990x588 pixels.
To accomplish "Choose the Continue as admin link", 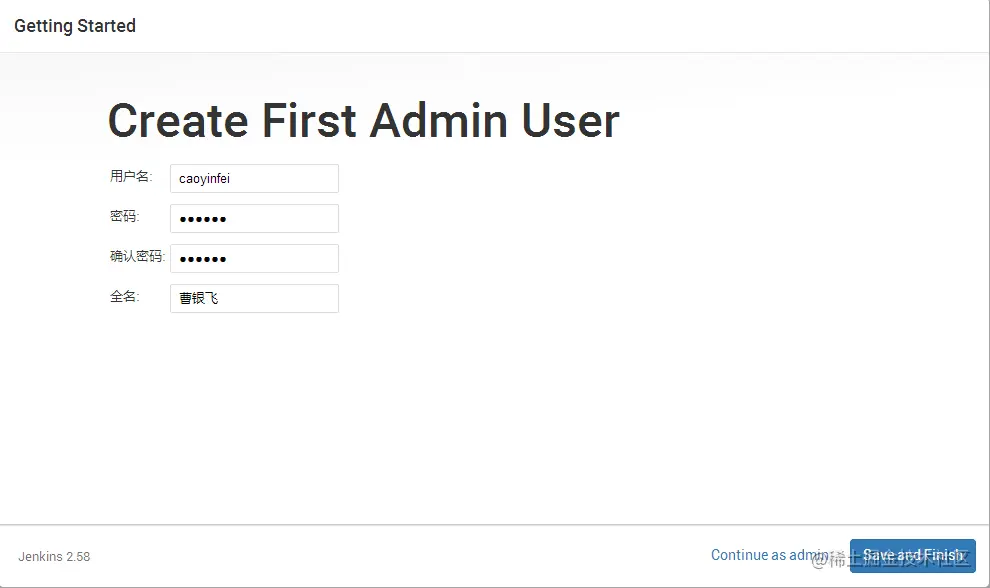I will point(770,555).
